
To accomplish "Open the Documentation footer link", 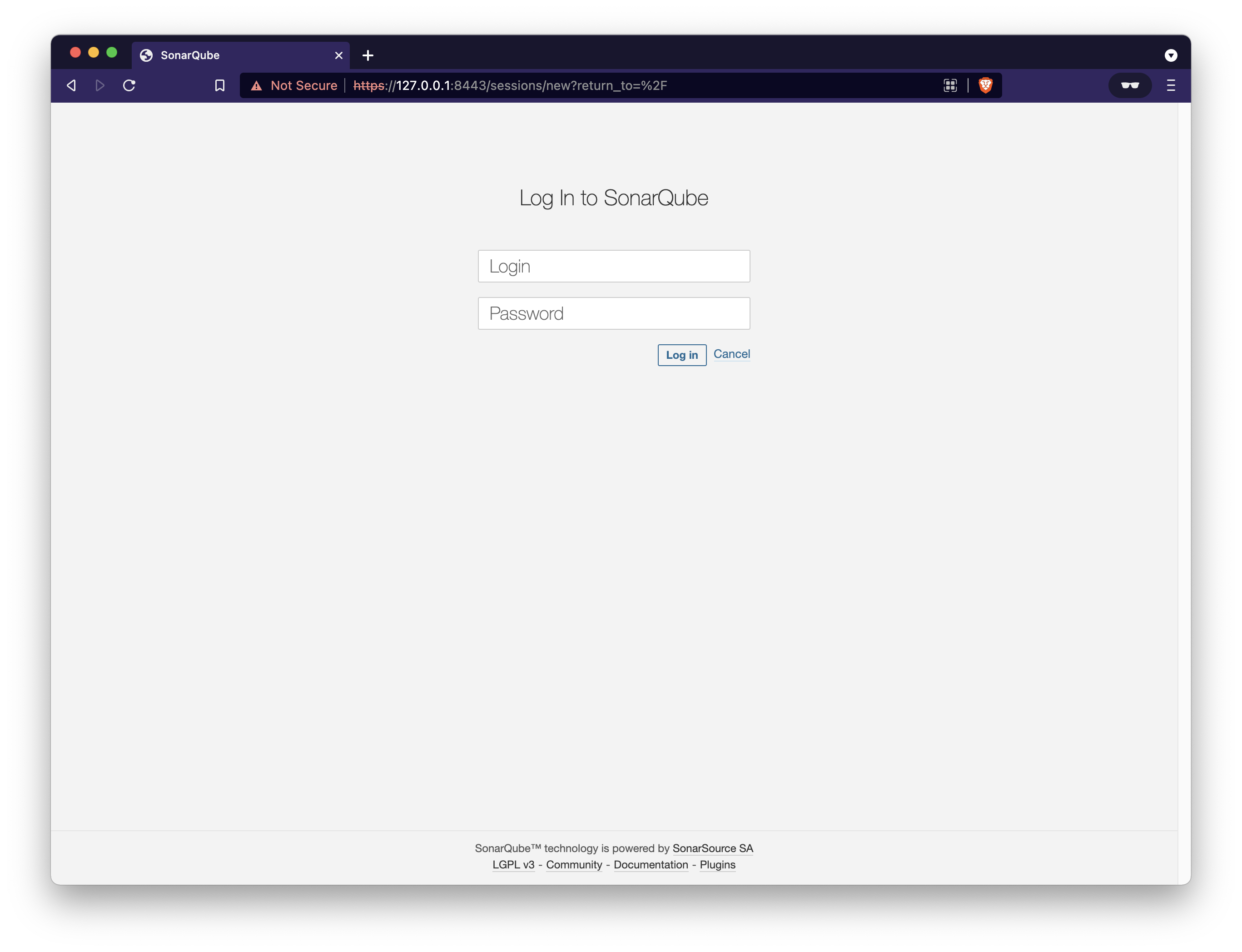I will point(651,865).
